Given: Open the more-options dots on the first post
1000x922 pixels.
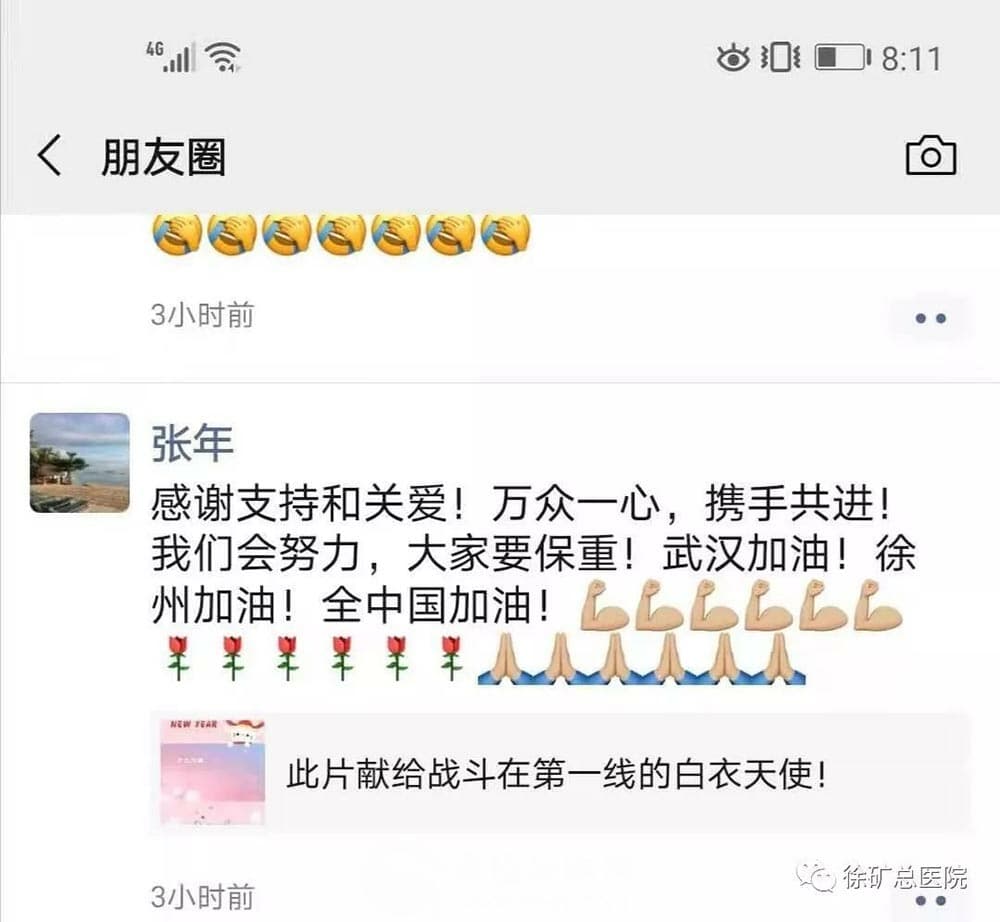Looking at the screenshot, I should click(930, 318).
